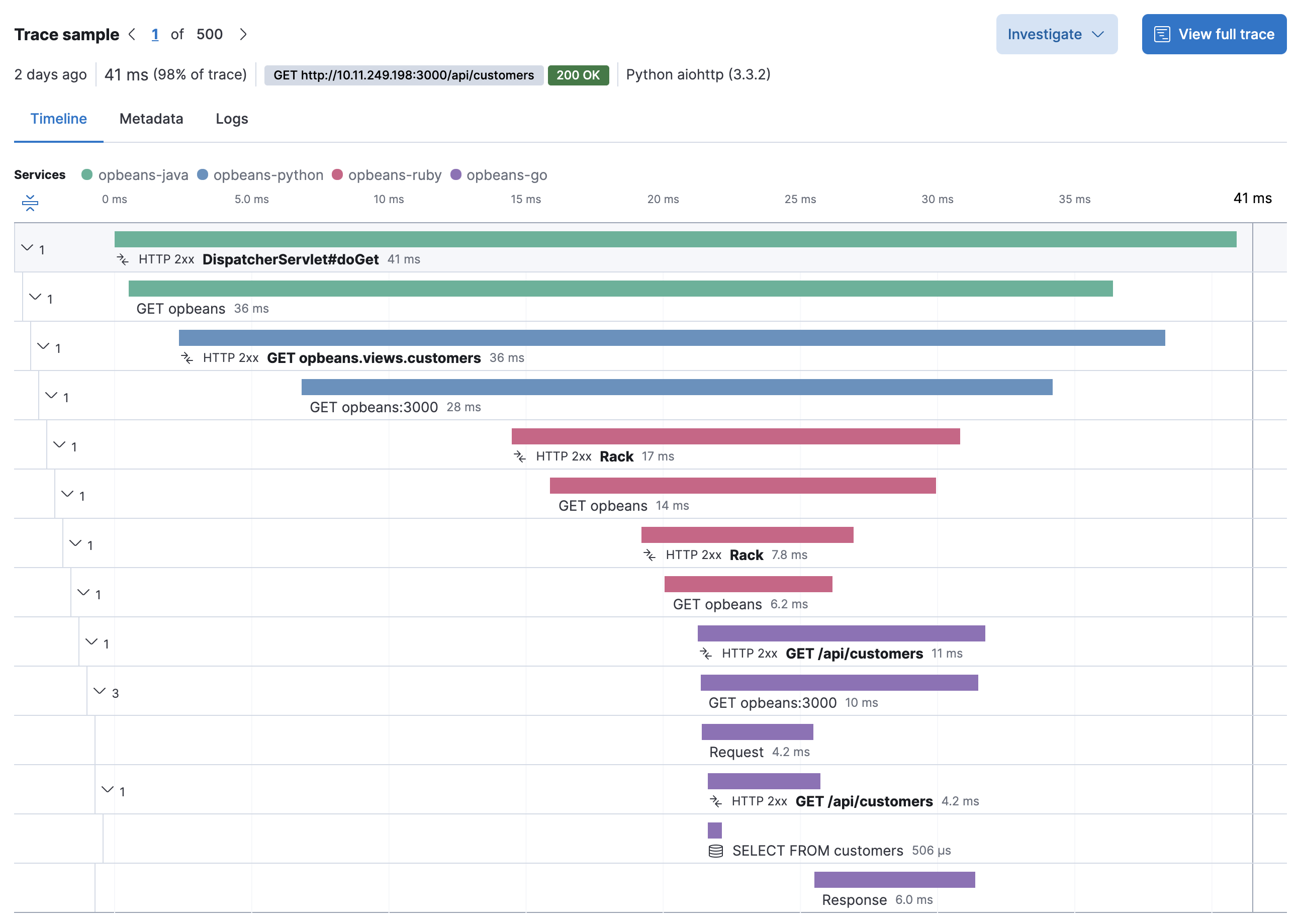This screenshot has height=924, width=1300.
Task: Switch to the Logs tab
Action: pos(230,117)
